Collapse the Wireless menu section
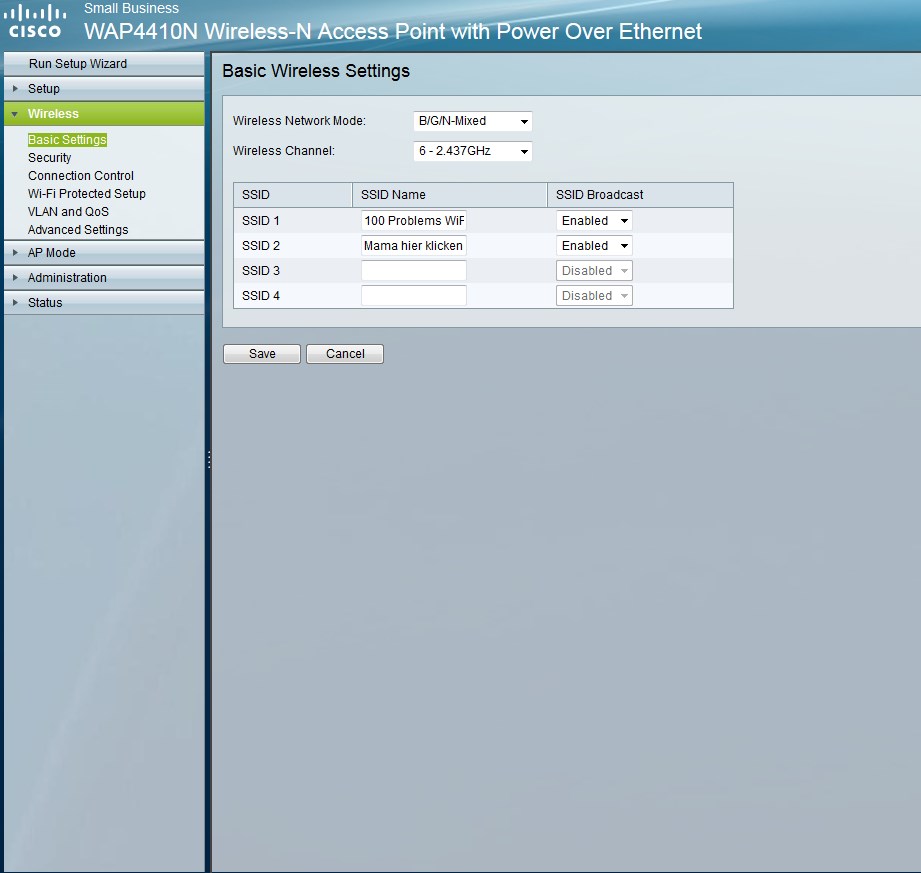The image size is (921, 873). (103, 113)
